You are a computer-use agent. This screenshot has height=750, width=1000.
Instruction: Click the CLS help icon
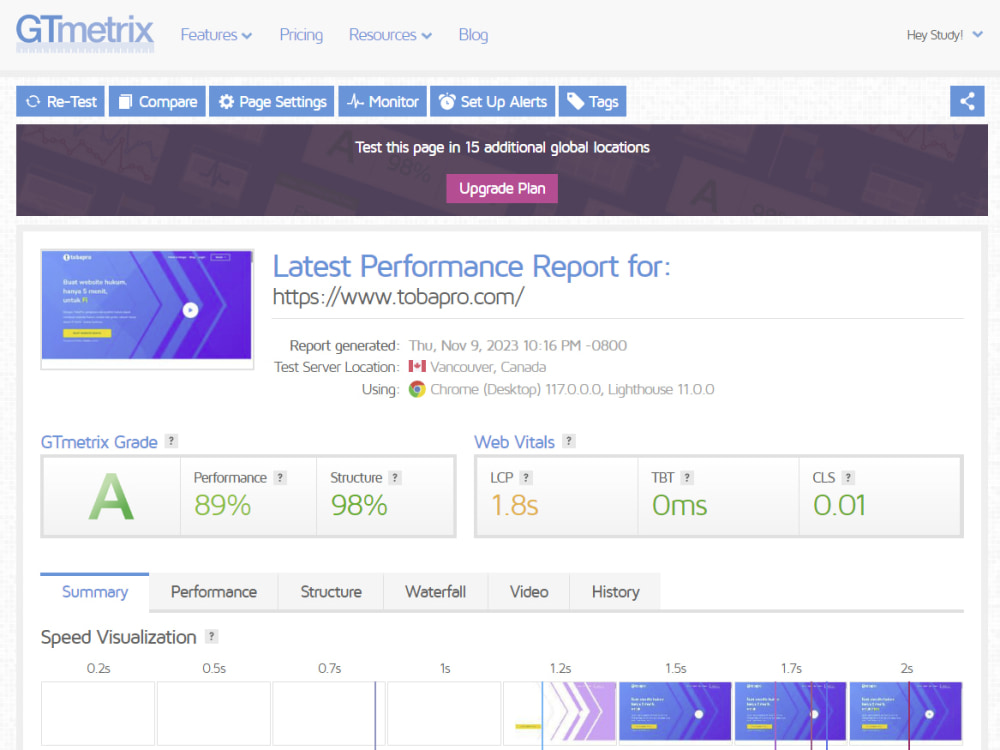point(848,477)
